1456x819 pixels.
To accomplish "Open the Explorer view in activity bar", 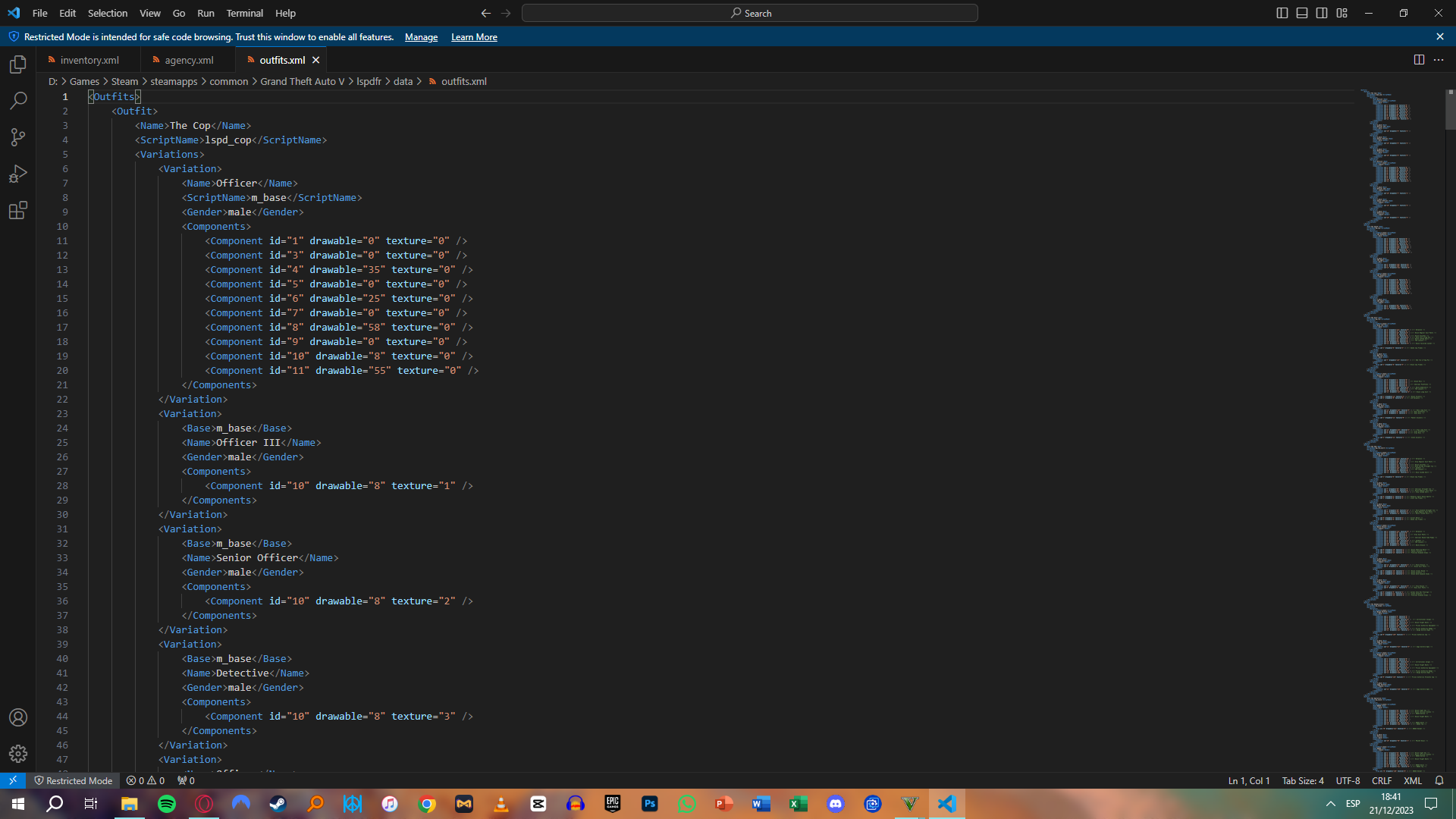I will pyautogui.click(x=18, y=64).
